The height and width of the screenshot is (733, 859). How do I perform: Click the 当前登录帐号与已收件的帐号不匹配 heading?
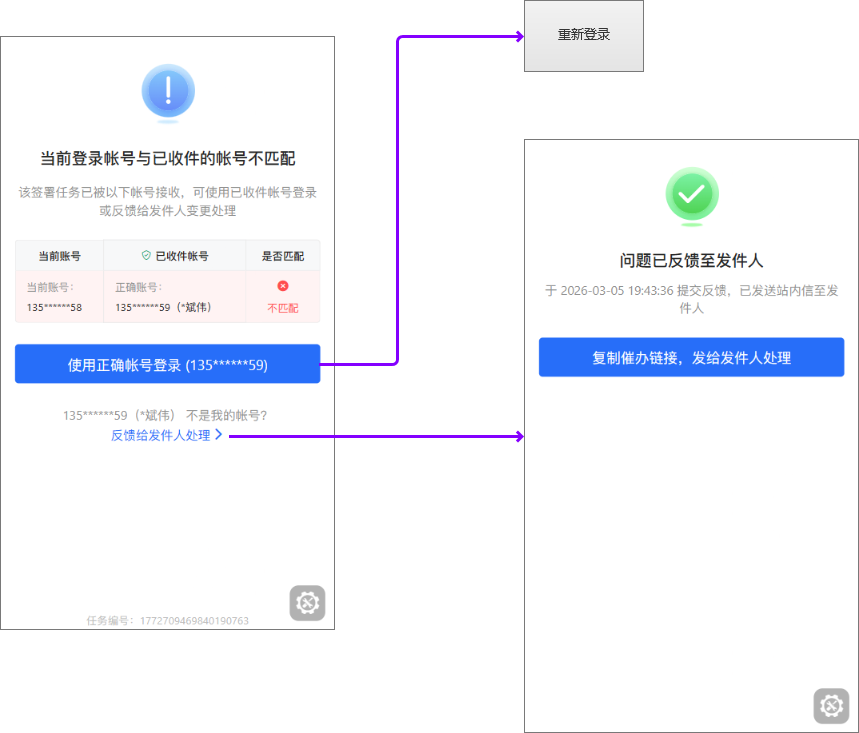(x=167, y=158)
